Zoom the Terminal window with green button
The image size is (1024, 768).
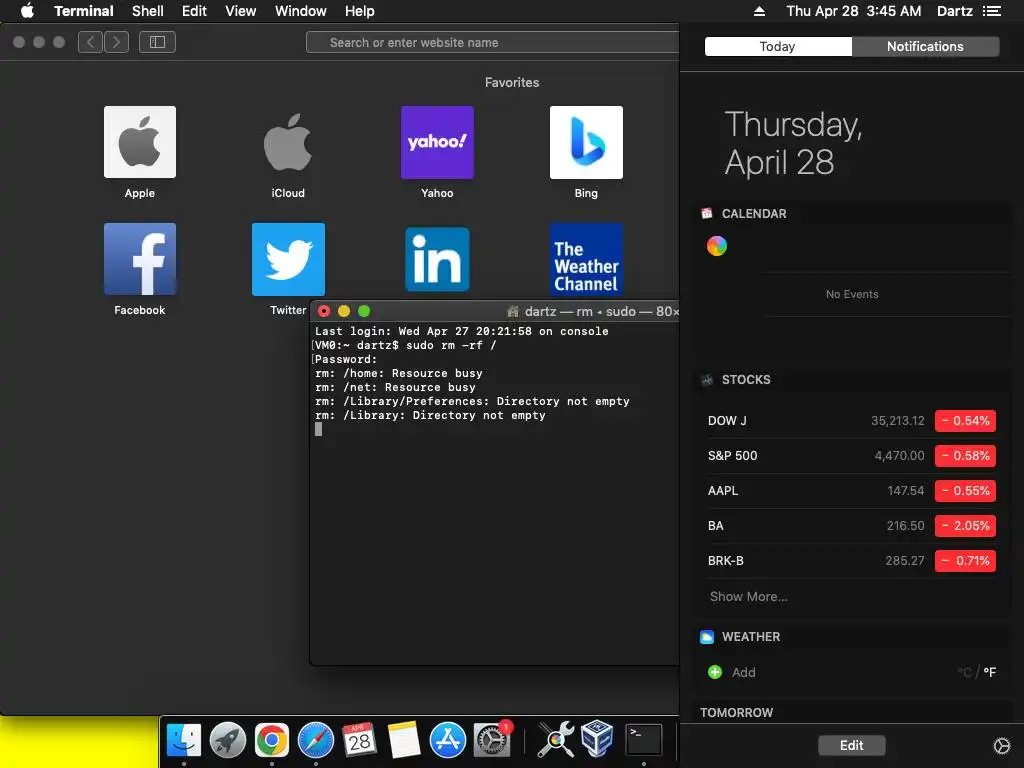pos(364,311)
